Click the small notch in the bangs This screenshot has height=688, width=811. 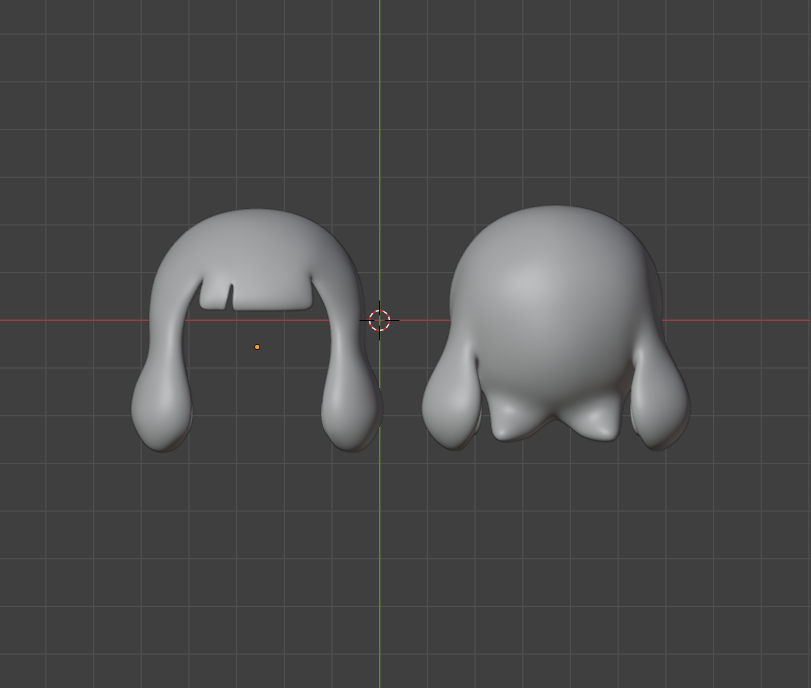(x=230, y=296)
